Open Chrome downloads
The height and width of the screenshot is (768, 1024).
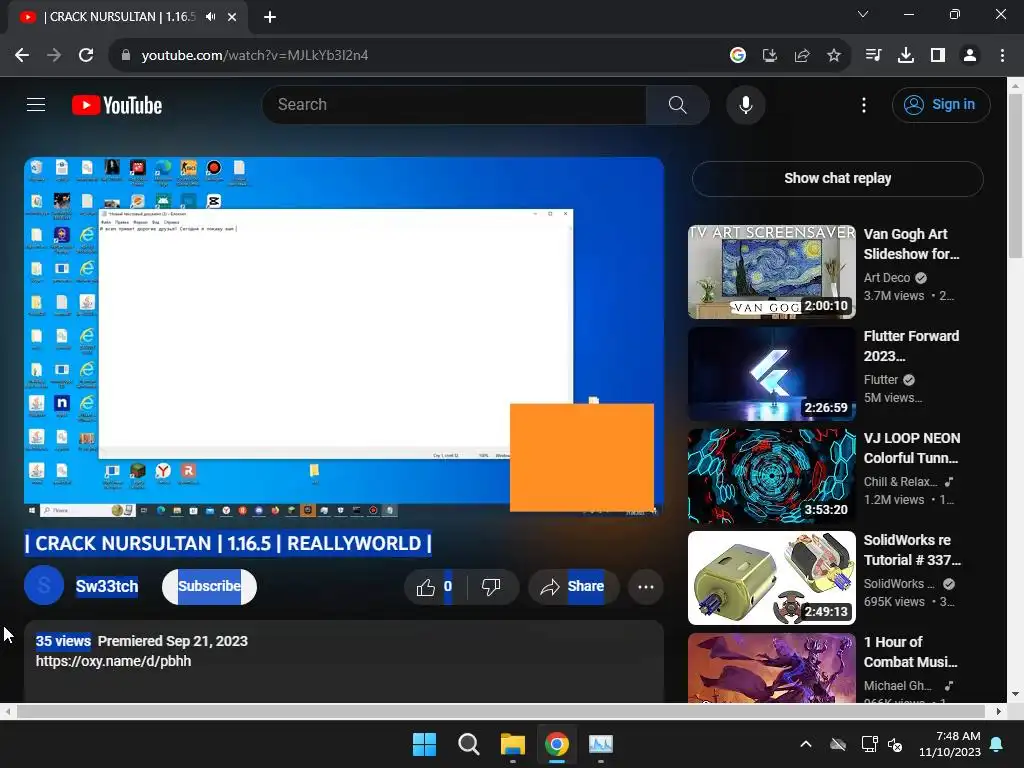[906, 56]
